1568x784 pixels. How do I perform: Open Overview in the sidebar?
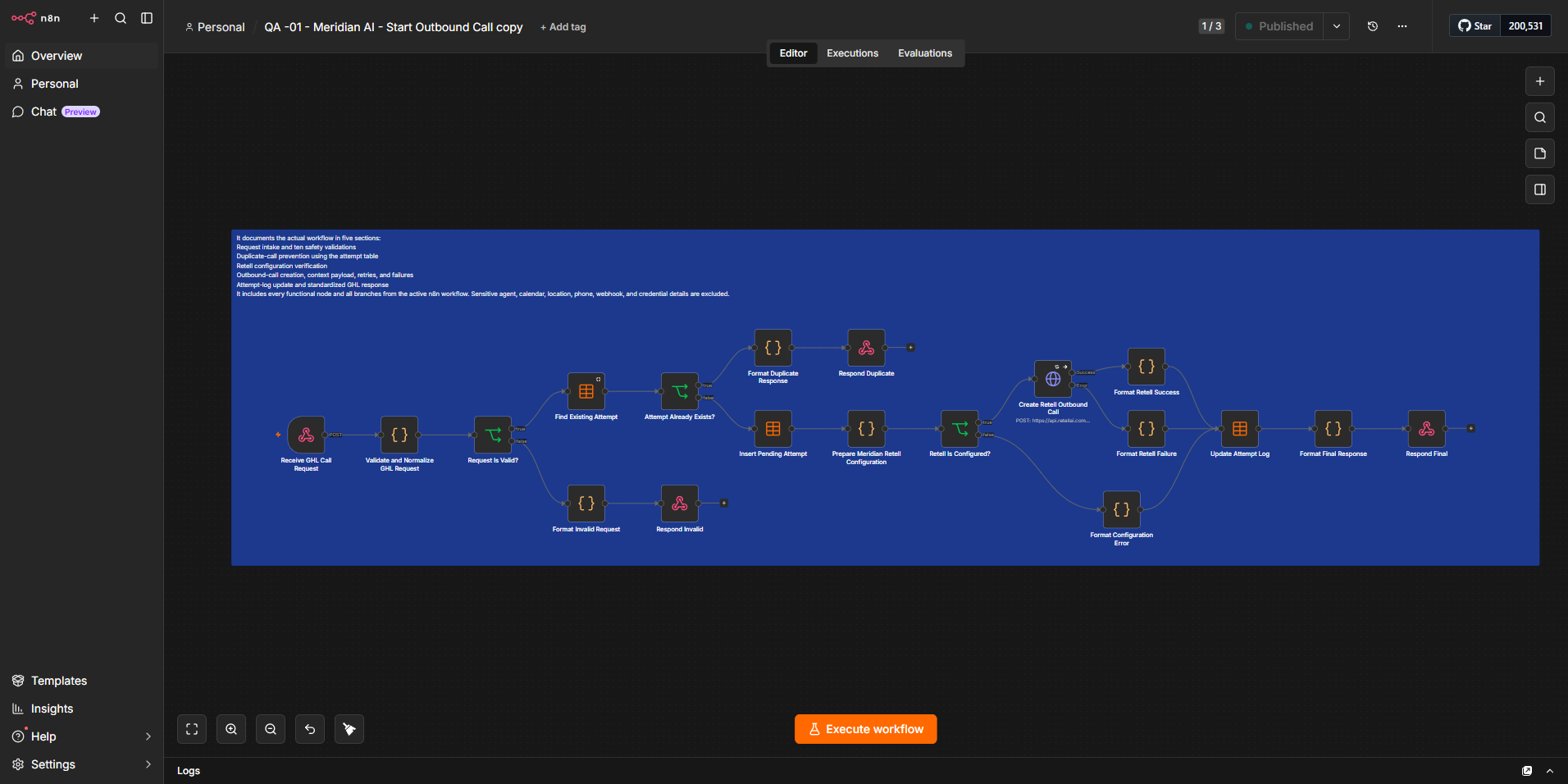(x=81, y=56)
